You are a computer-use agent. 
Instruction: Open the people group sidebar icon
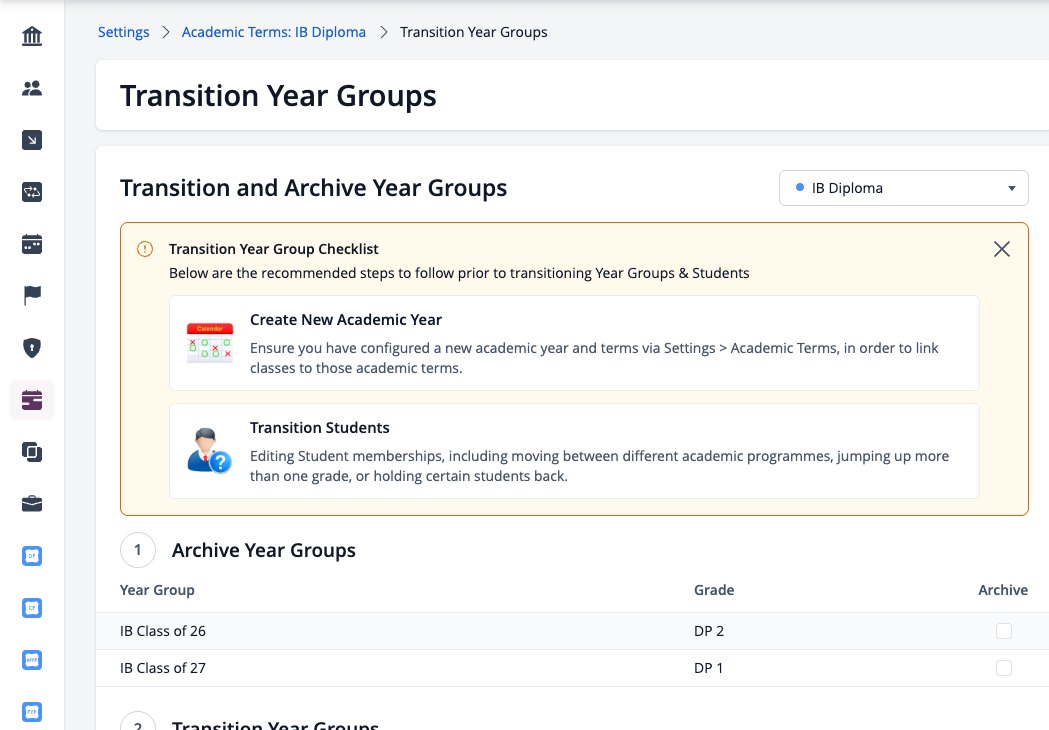[x=31, y=88]
